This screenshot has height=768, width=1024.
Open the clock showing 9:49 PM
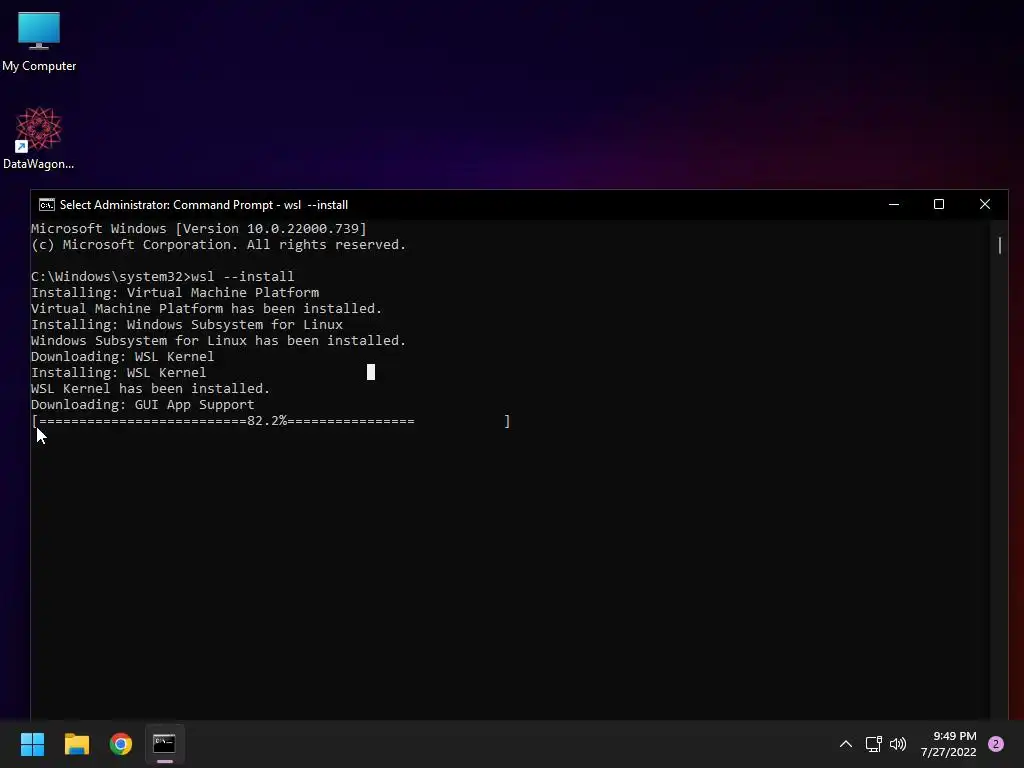949,744
